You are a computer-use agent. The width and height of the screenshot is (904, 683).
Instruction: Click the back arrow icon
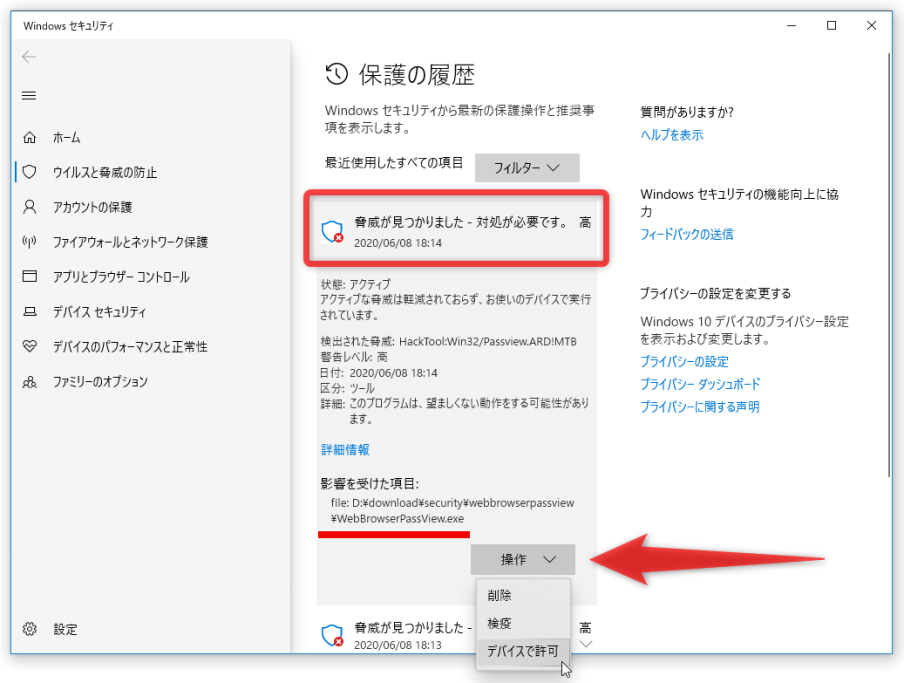coord(29,56)
